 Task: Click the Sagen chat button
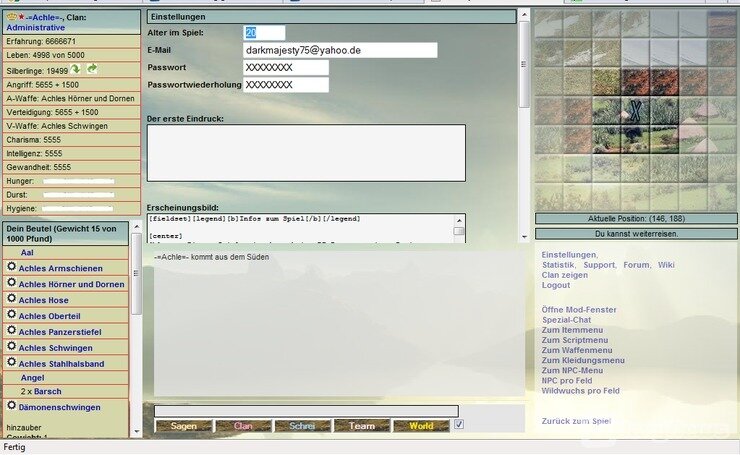pyautogui.click(x=184, y=426)
